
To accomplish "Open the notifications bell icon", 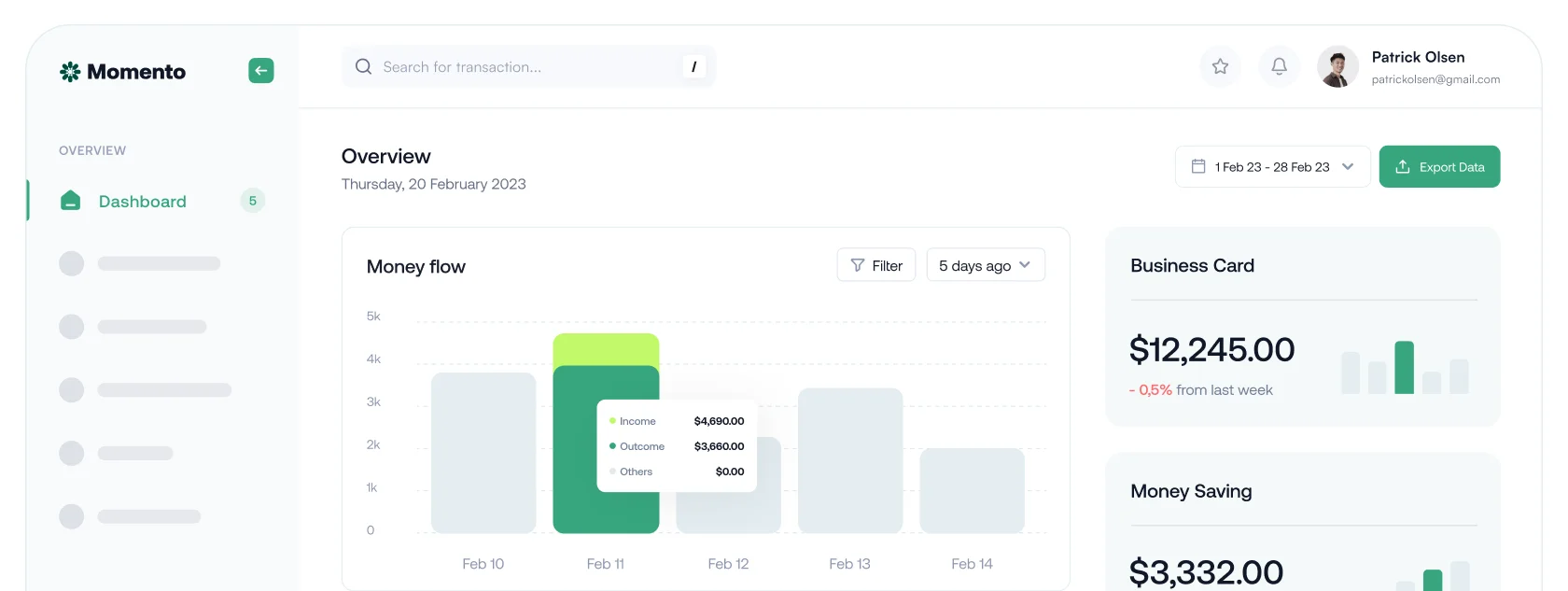I will 1279,66.
